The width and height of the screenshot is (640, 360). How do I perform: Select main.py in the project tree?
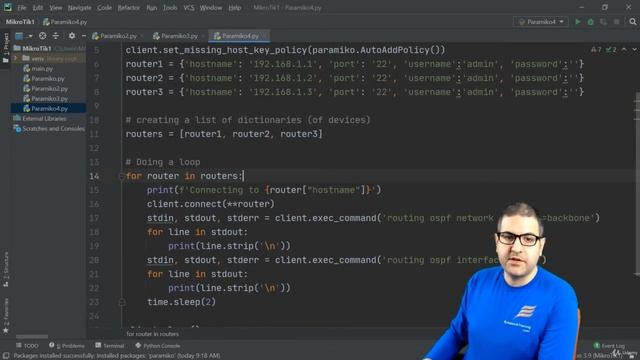[42, 69]
